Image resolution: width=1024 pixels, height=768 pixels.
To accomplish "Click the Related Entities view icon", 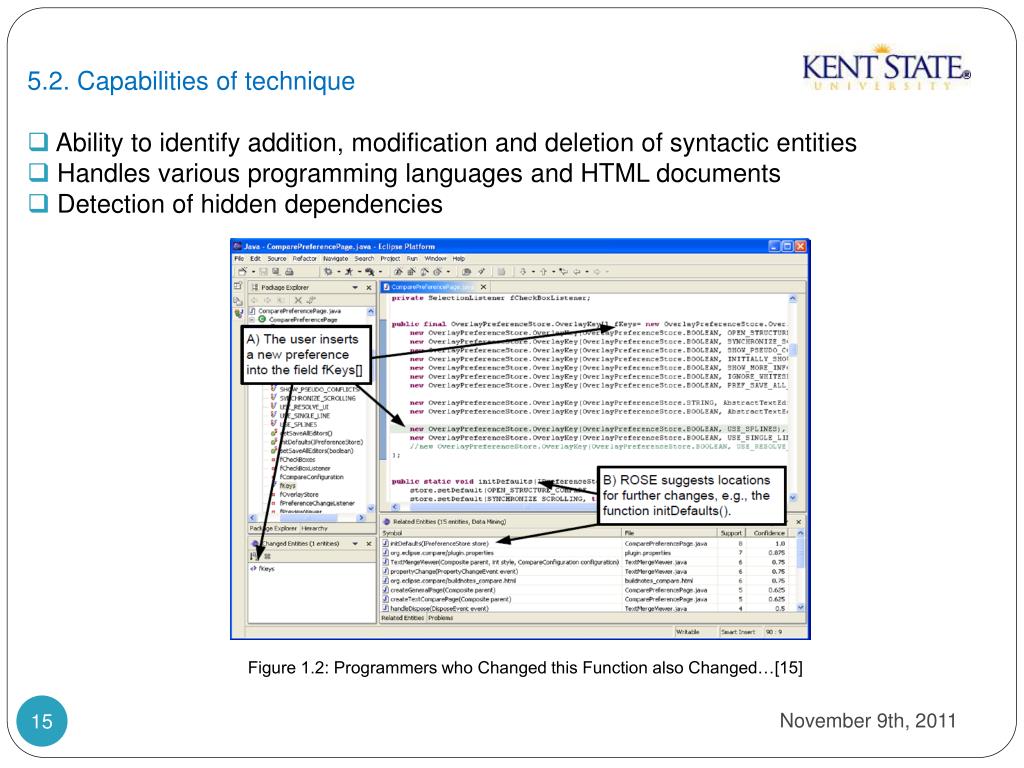I will [387, 522].
